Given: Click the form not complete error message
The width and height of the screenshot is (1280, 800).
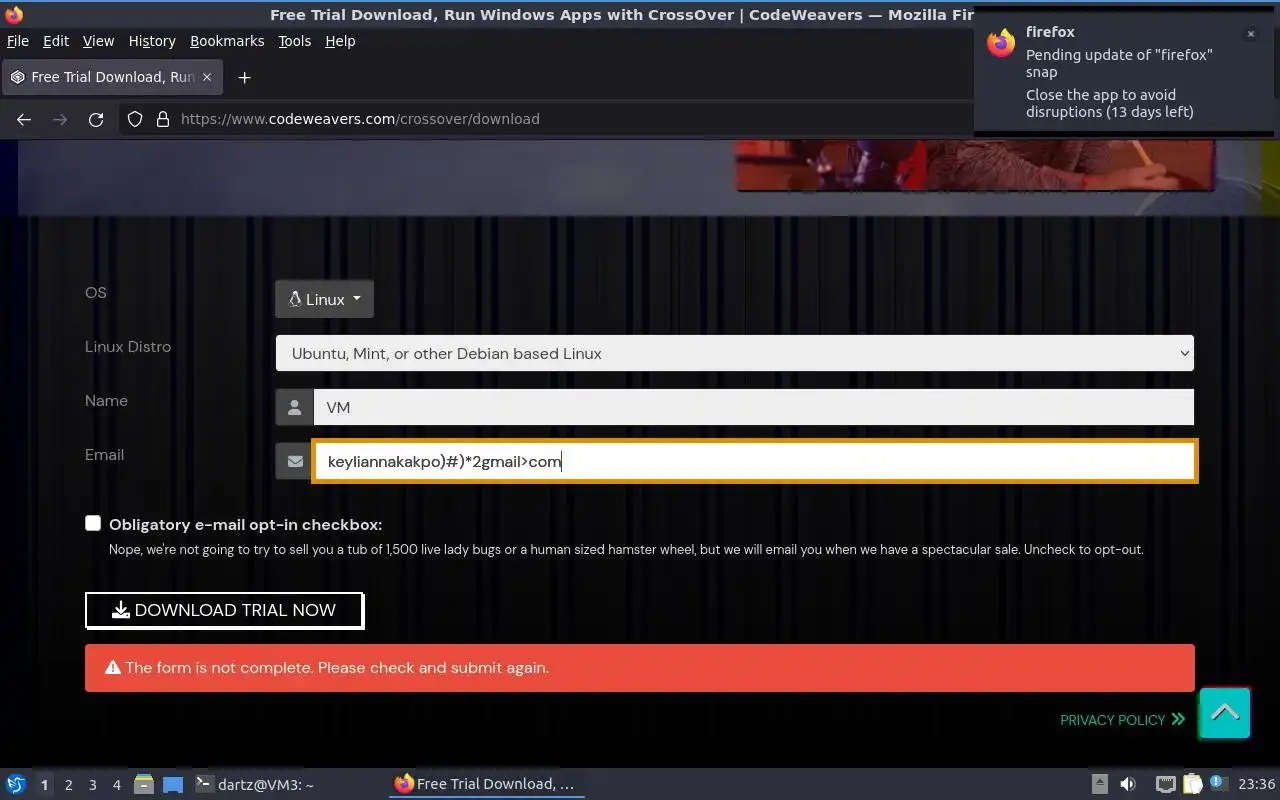Looking at the screenshot, I should [640, 668].
